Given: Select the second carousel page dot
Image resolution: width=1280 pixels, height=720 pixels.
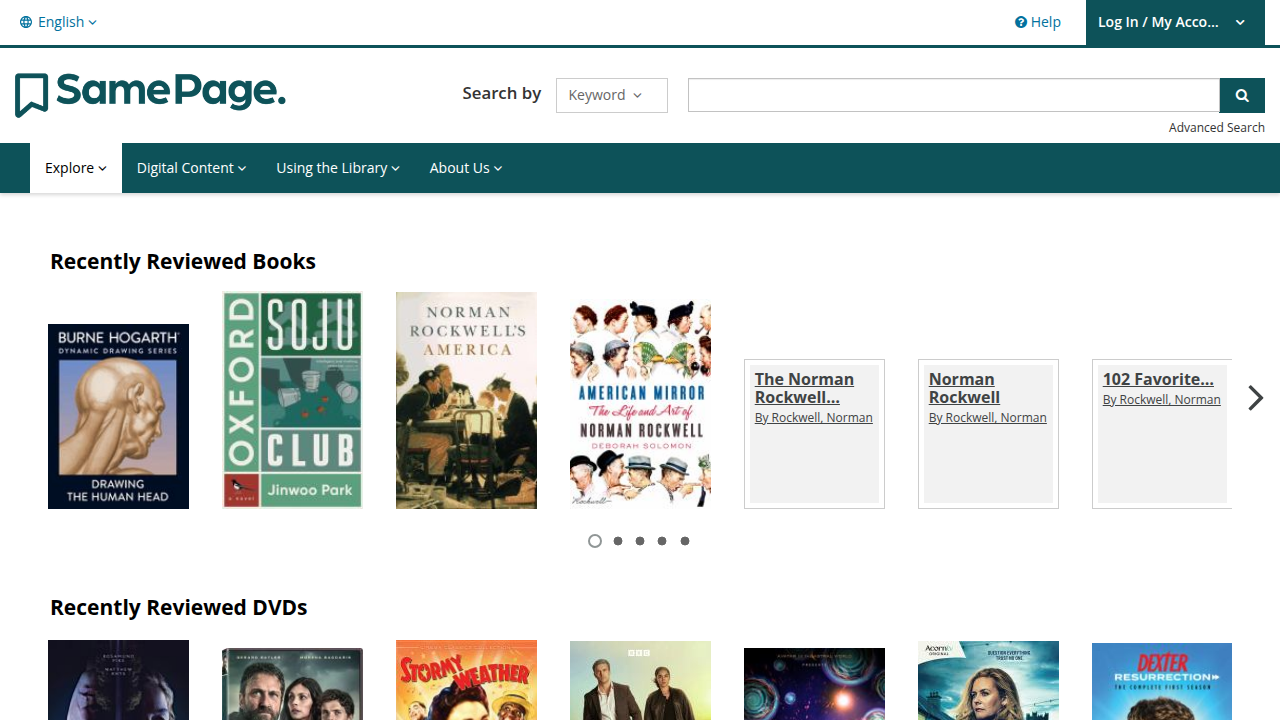Looking at the screenshot, I should point(618,541).
